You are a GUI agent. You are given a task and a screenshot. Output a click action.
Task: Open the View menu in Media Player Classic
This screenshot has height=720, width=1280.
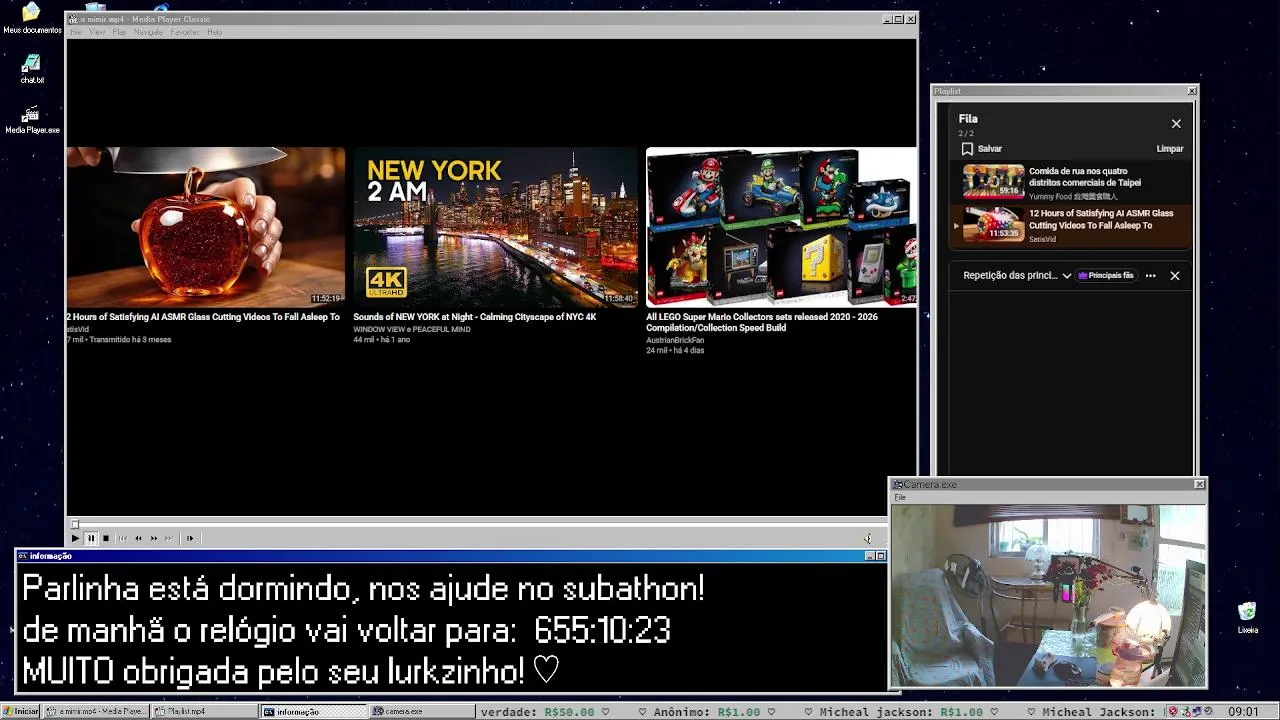97,32
